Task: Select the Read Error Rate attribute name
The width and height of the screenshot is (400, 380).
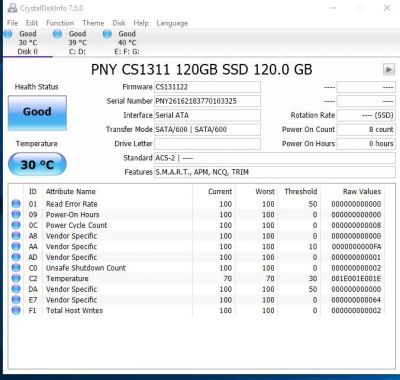Action: point(72,204)
